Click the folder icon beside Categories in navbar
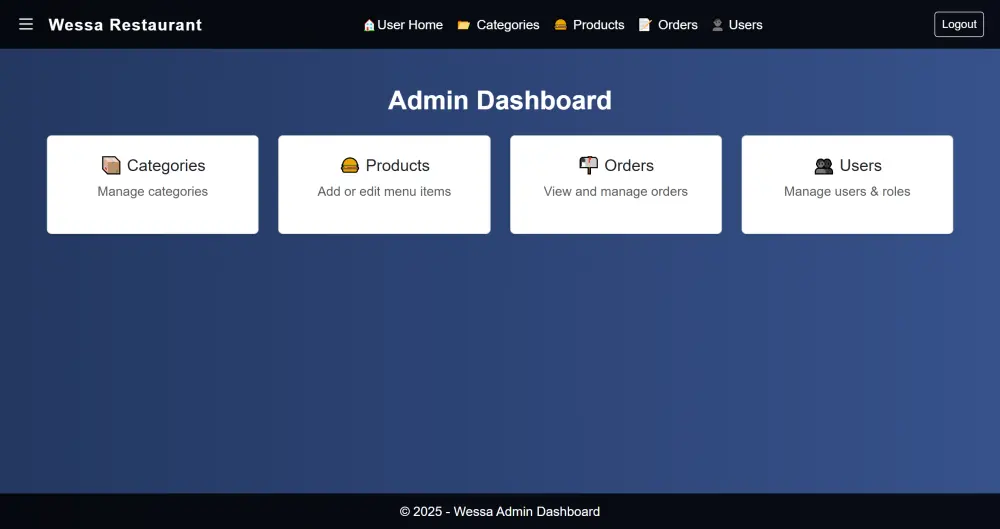 click(x=464, y=25)
